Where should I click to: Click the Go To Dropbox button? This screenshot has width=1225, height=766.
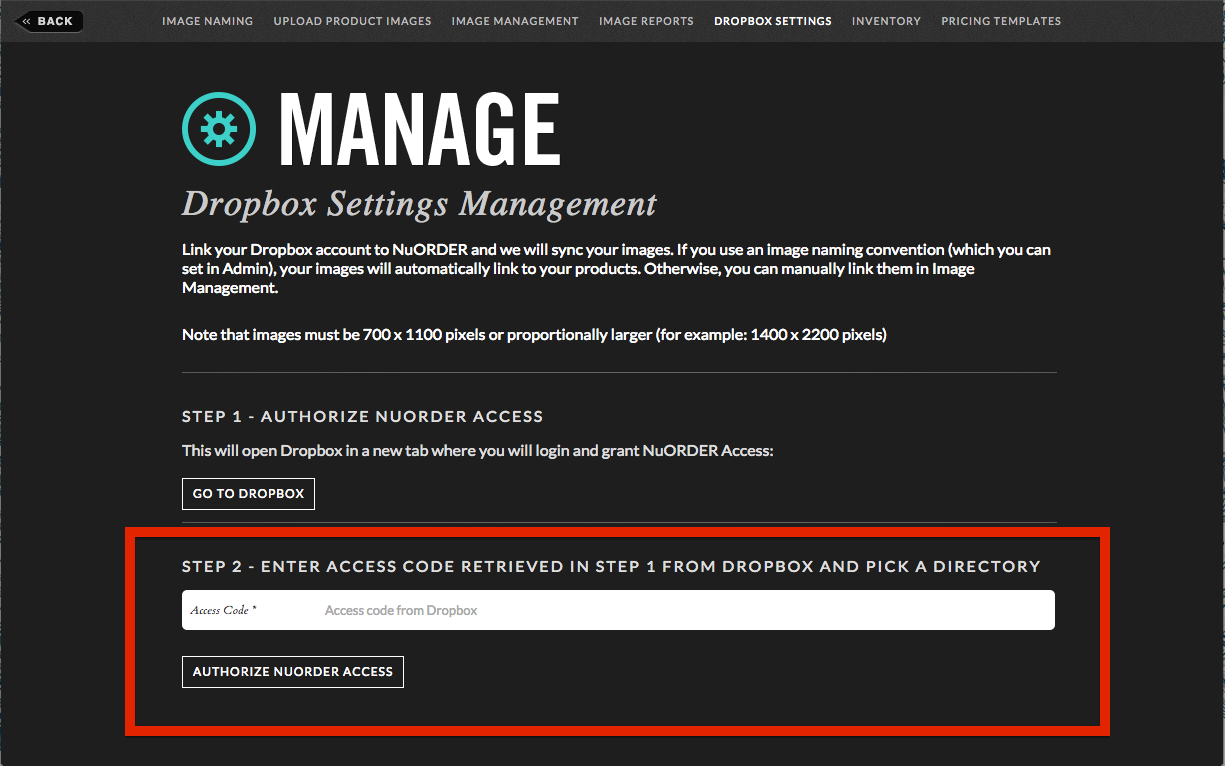[248, 494]
